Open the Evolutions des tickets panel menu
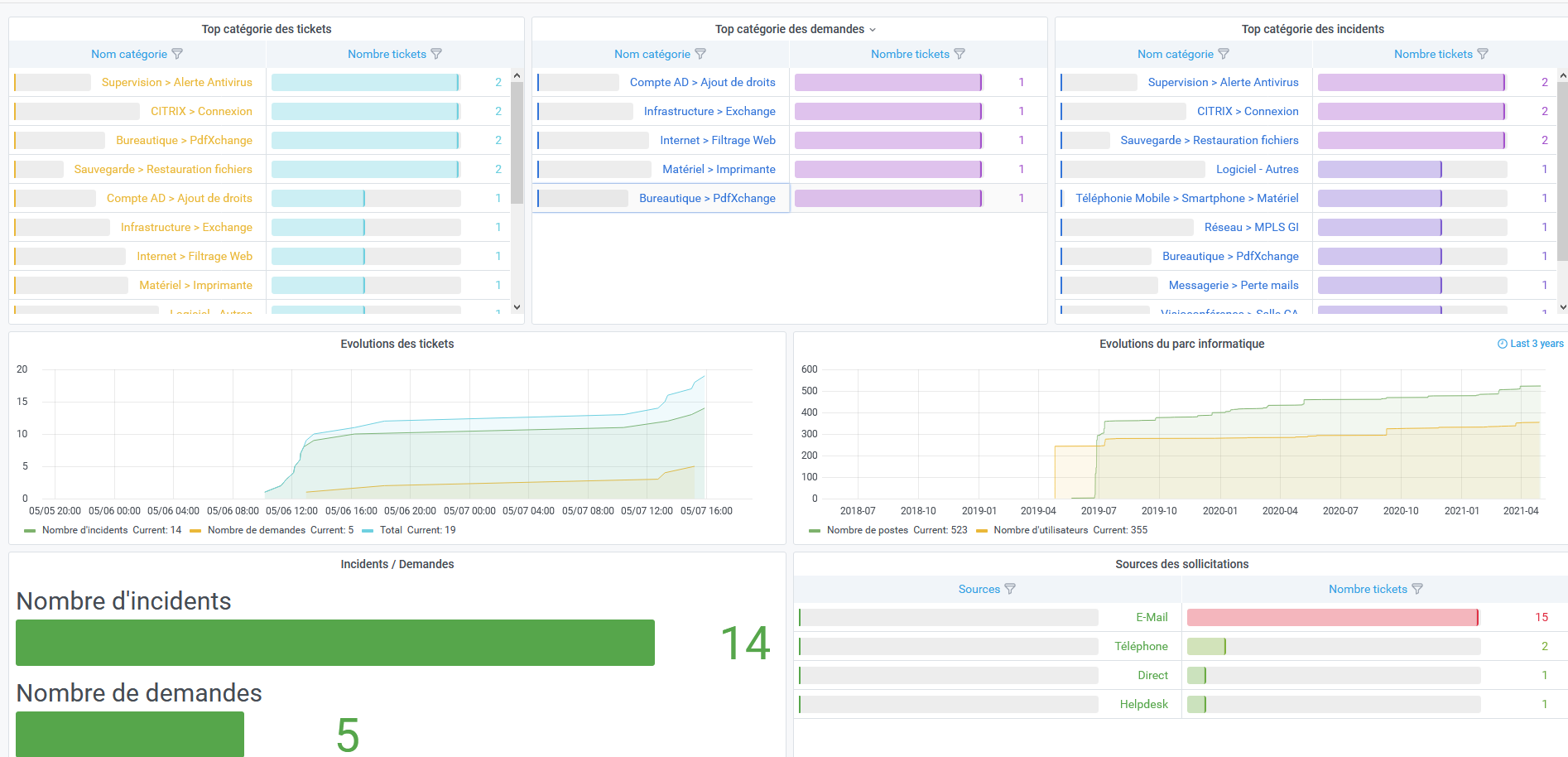The height and width of the screenshot is (757, 1568). 397,344
